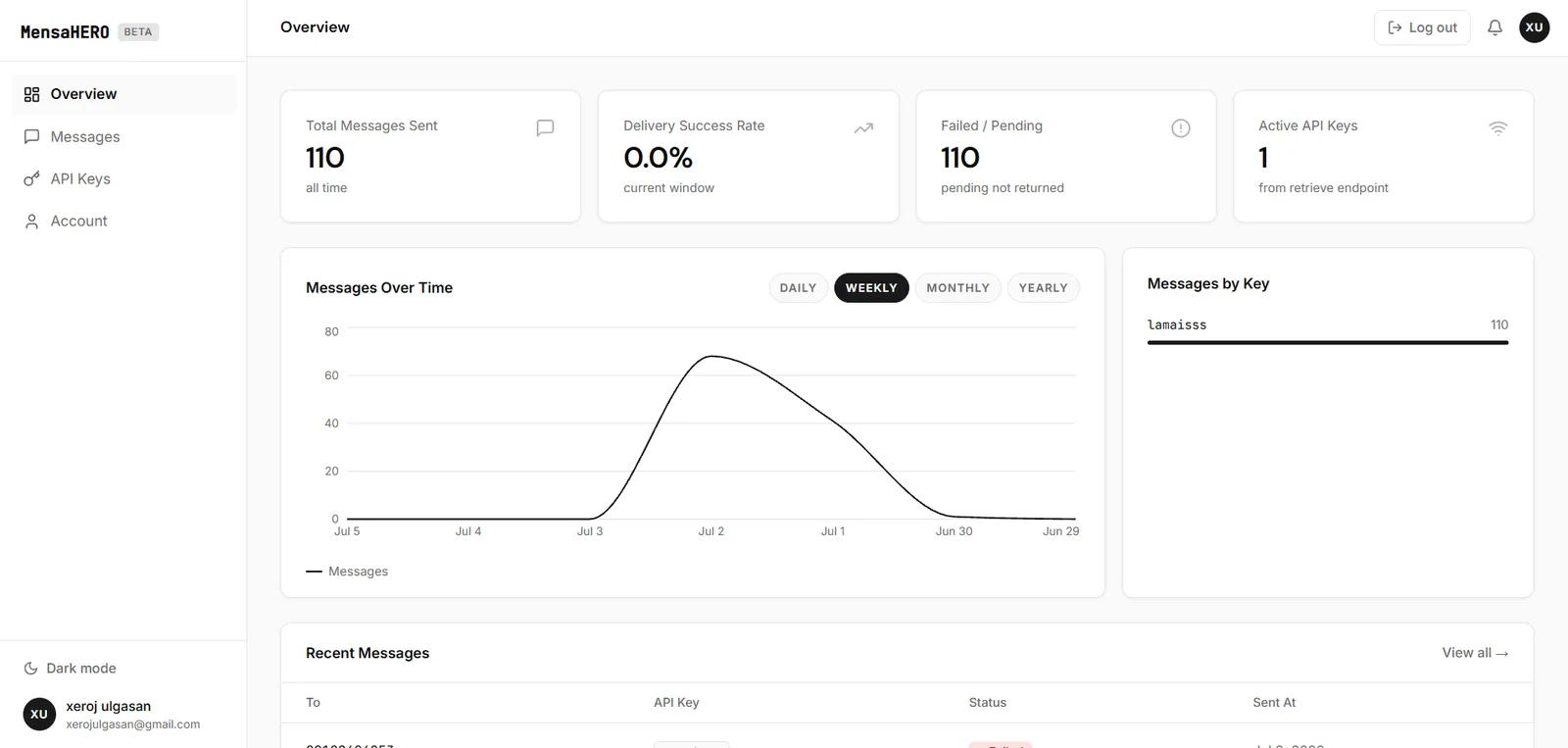Click the 'Recent Messages' heading

(x=367, y=653)
